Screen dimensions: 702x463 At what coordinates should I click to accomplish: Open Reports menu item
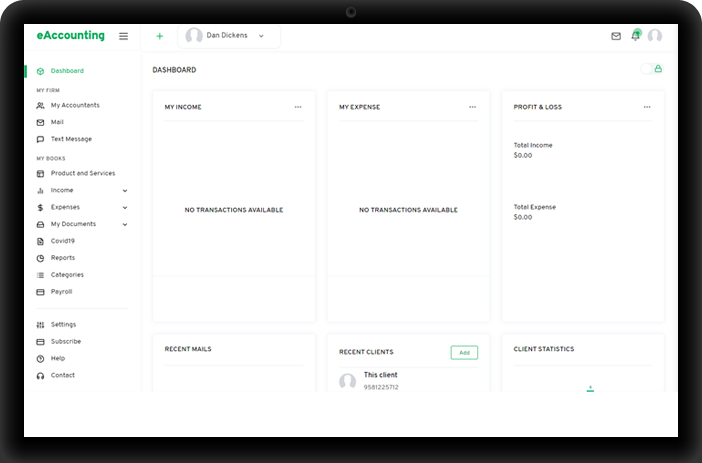63,258
